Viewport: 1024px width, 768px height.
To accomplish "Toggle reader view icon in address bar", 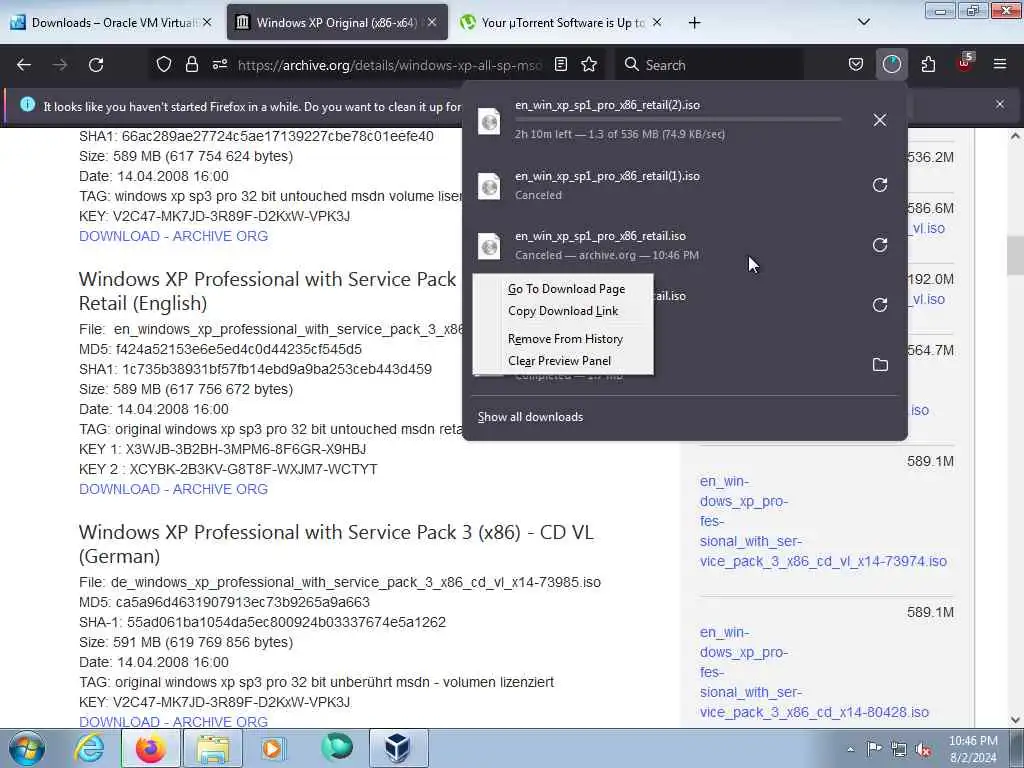I will 560,65.
